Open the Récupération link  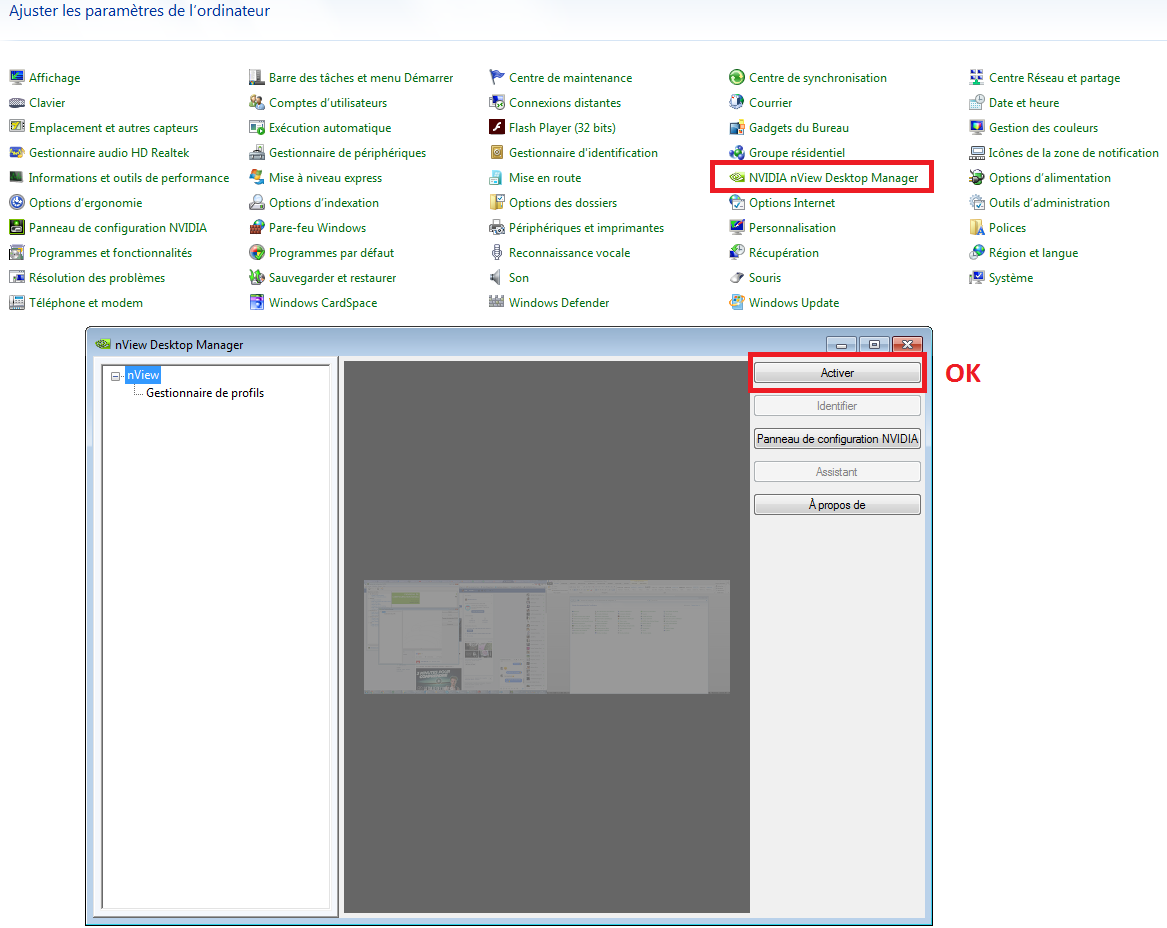(784, 253)
